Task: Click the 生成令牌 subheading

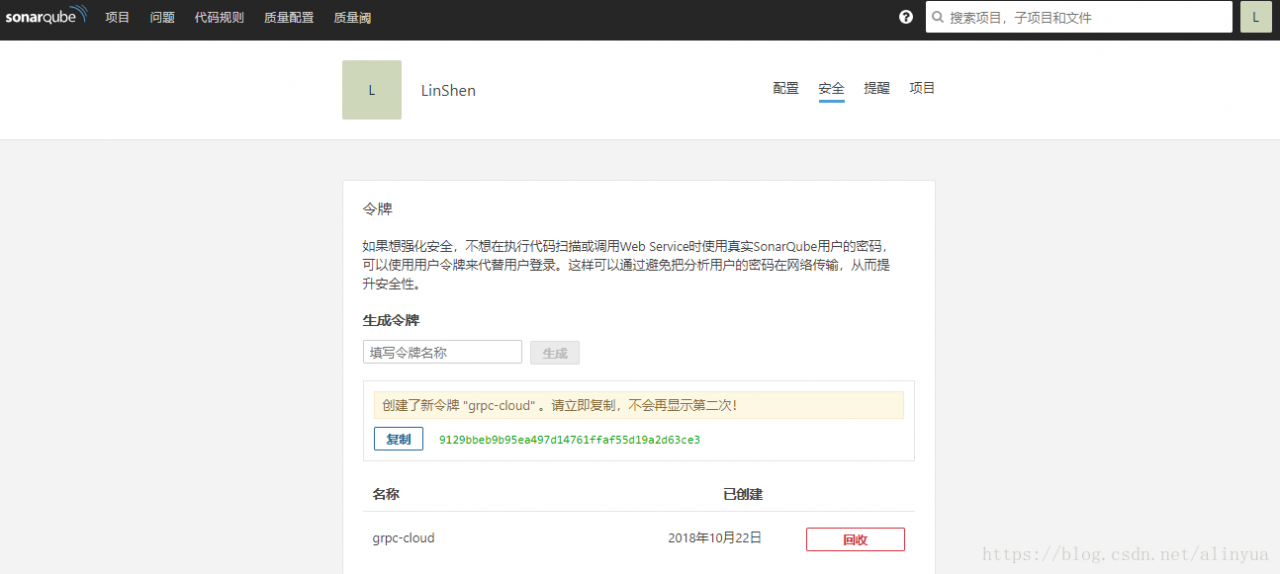Action: pos(391,320)
